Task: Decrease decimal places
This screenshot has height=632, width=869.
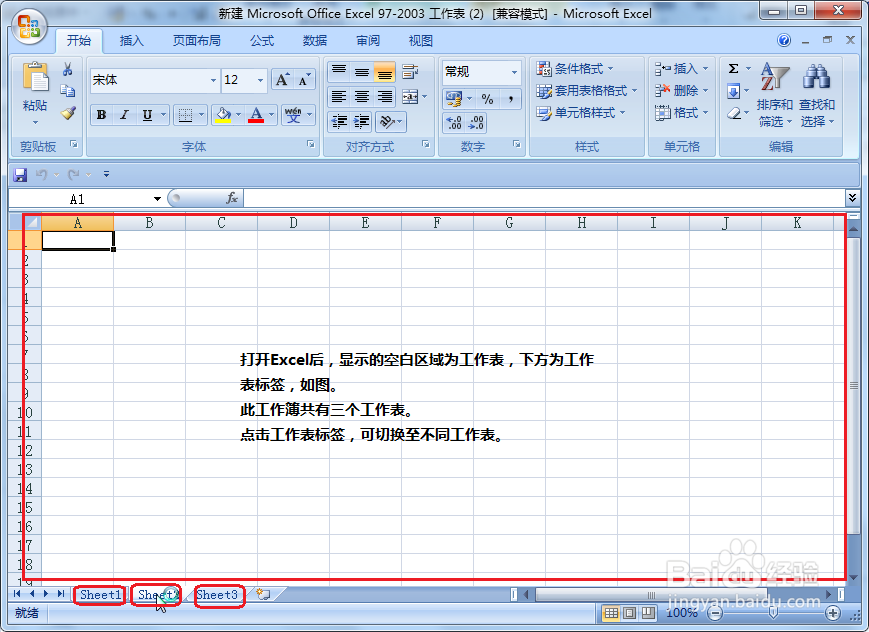Action: [476, 122]
